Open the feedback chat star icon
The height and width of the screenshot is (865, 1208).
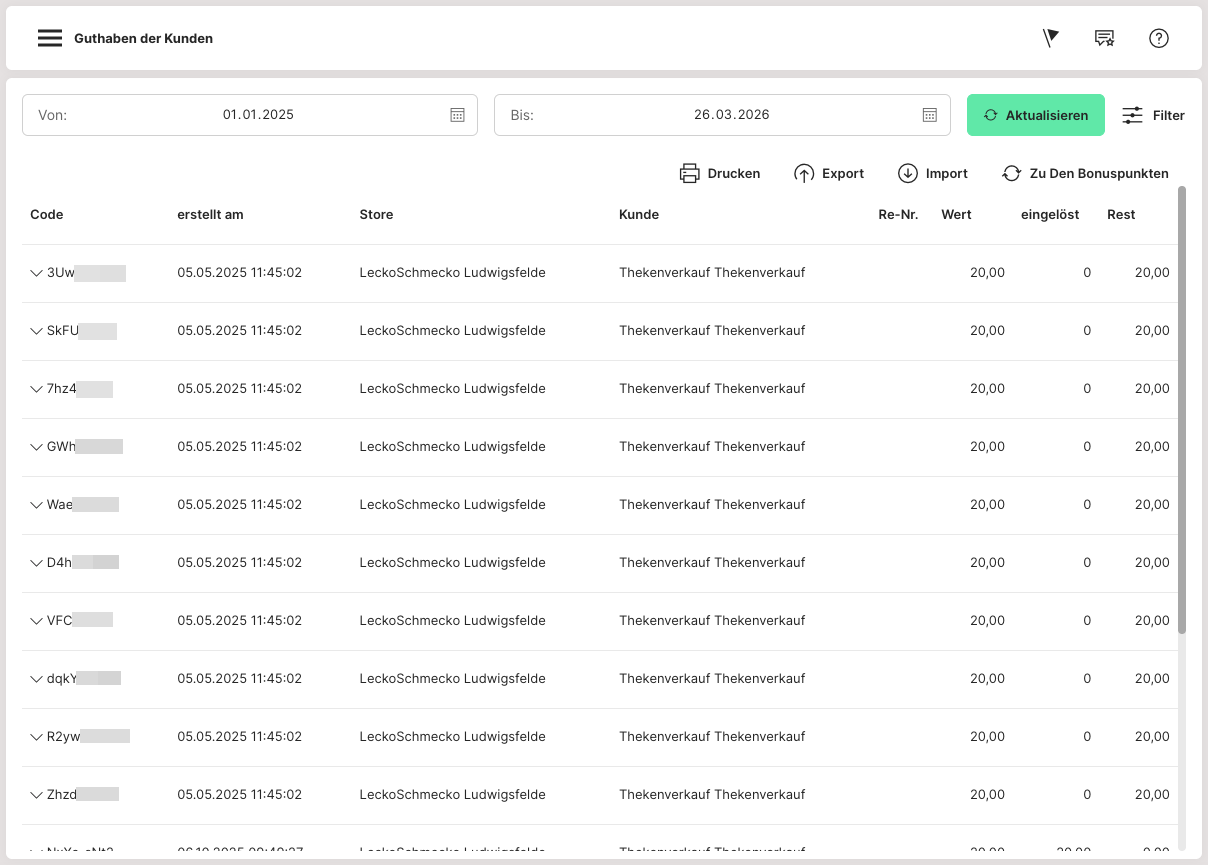[x=1104, y=38]
